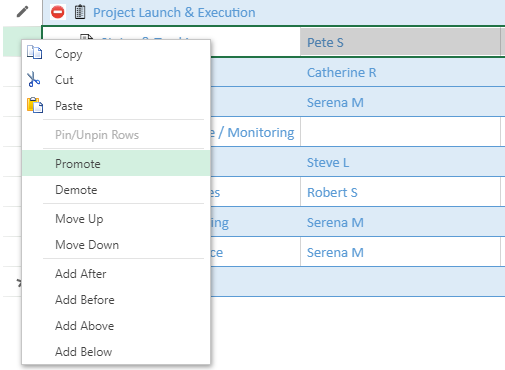Choose Move Up menu entry
The height and width of the screenshot is (370, 505).
pyautogui.click(x=116, y=219)
